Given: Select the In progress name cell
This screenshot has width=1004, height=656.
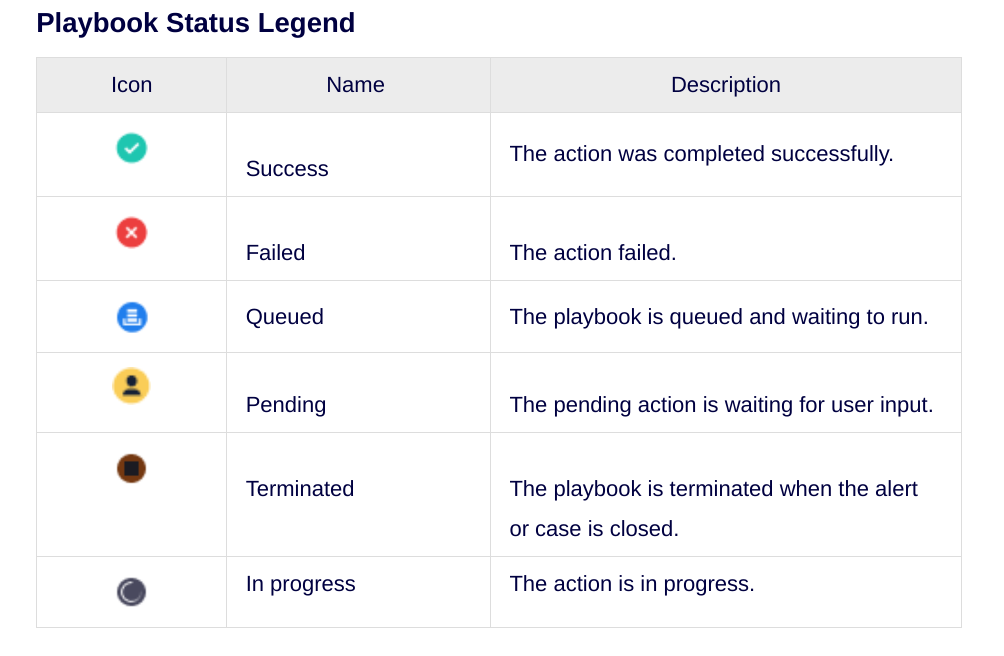Looking at the screenshot, I should [x=301, y=584].
